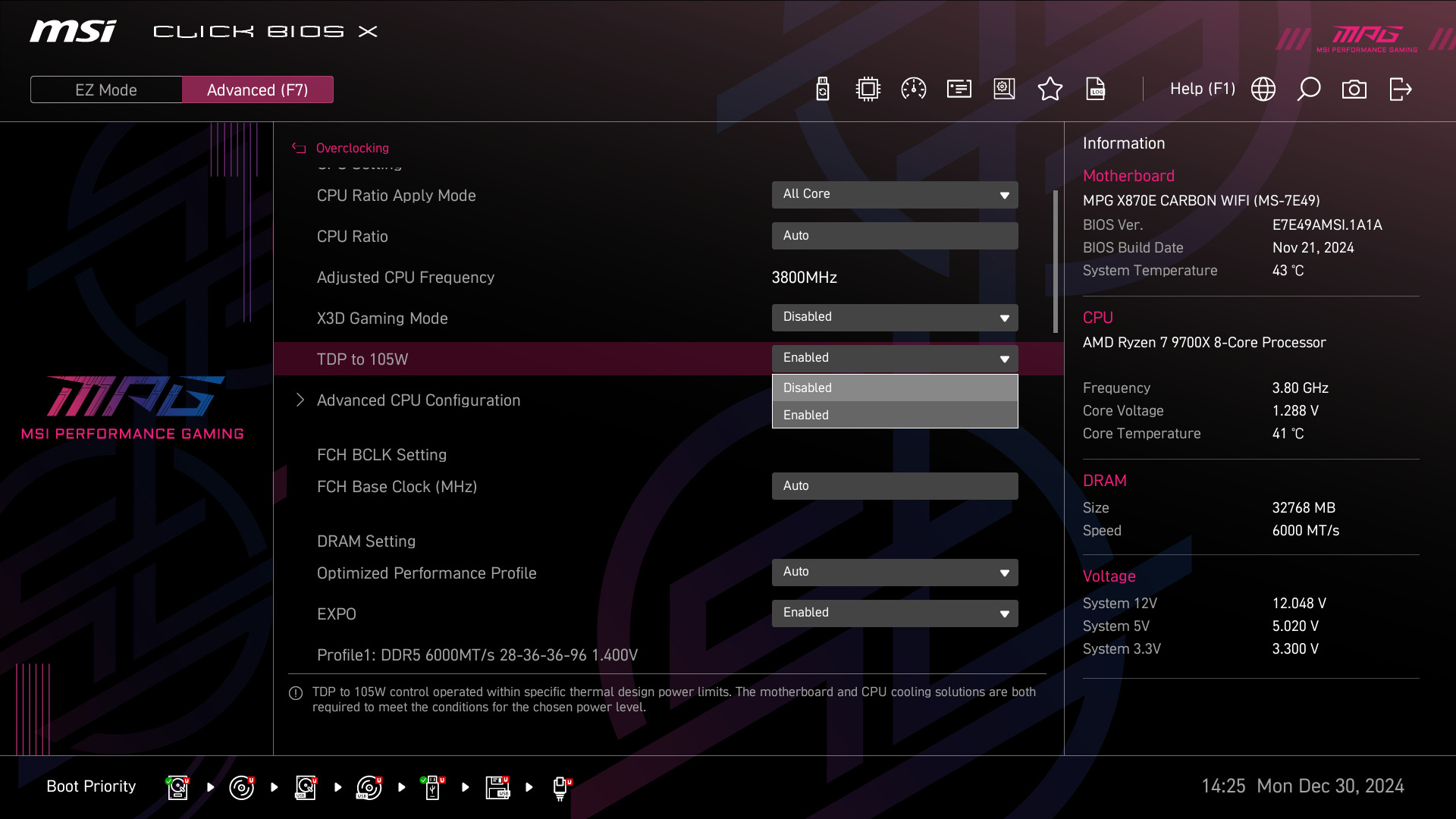This screenshot has height=819, width=1456.
Task: Select the USB floppy boot device icon
Action: click(497, 787)
